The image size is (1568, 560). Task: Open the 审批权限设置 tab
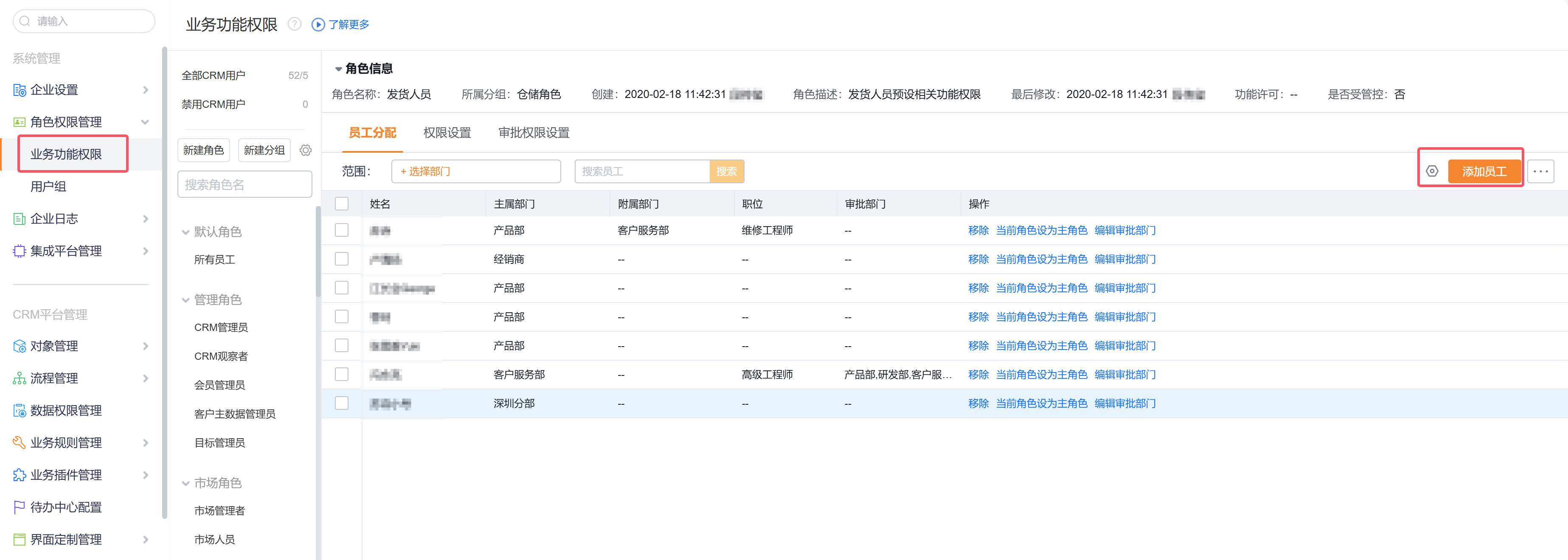(x=533, y=133)
